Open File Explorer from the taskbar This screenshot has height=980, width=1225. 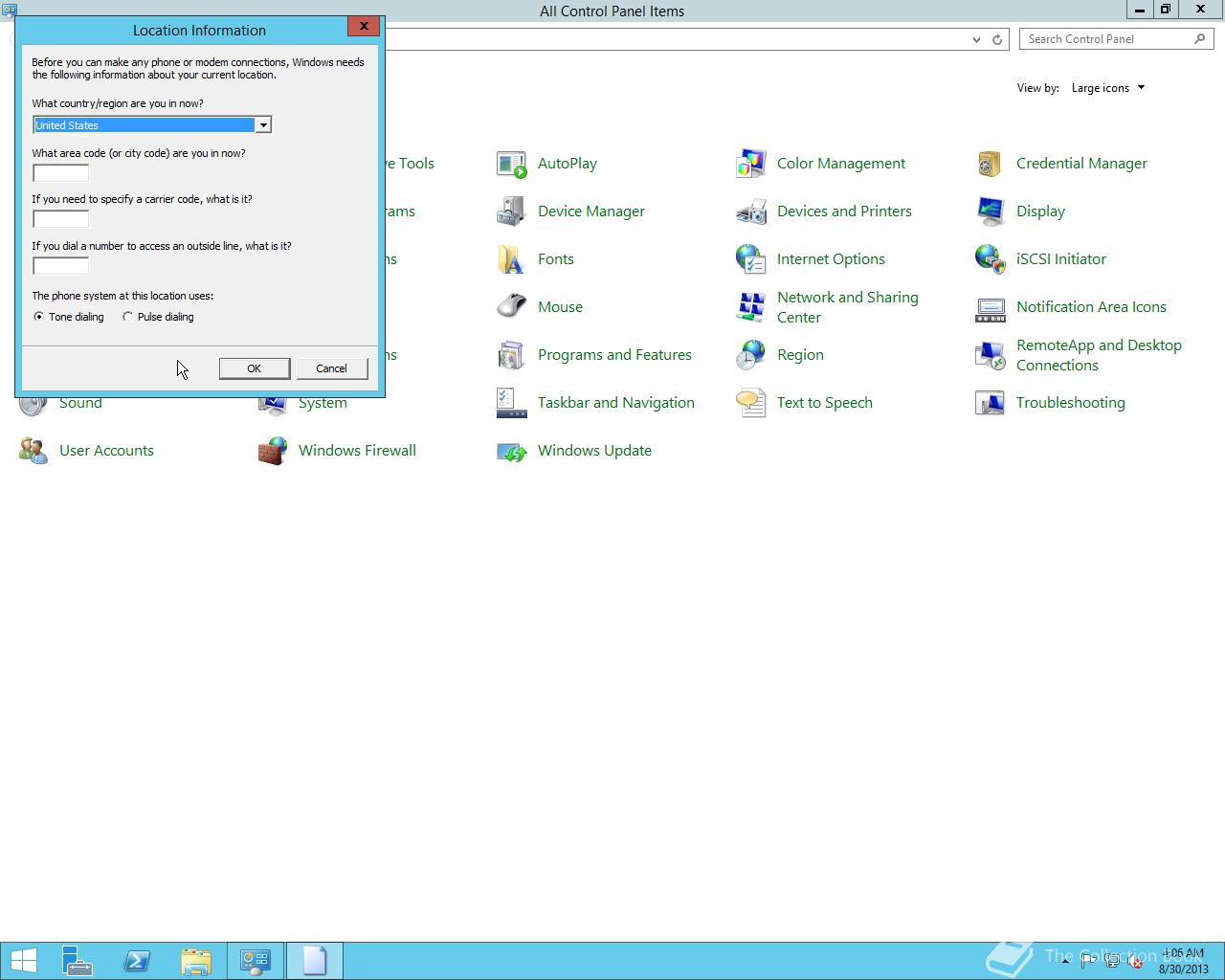coord(196,961)
